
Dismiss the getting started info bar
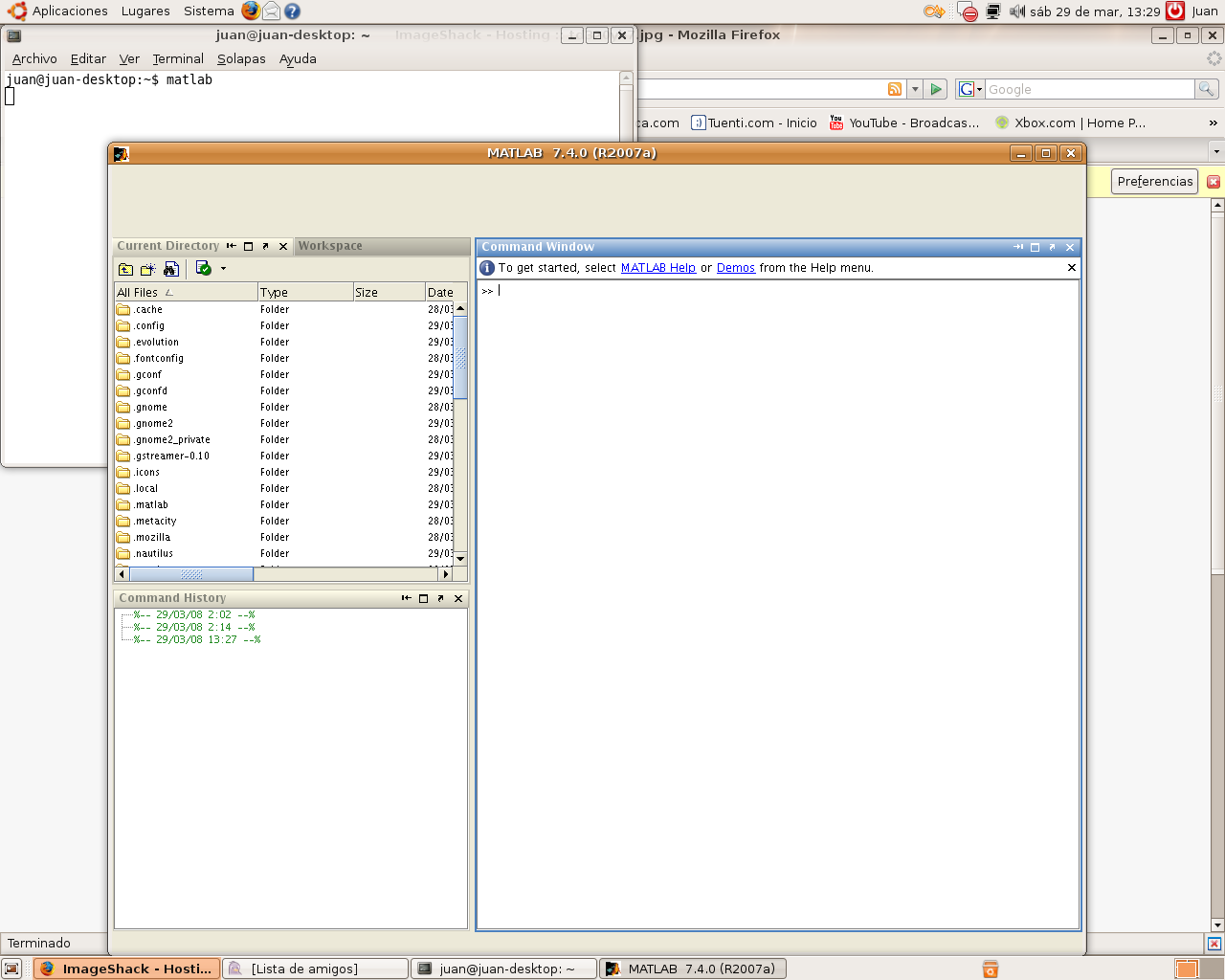click(x=1071, y=268)
